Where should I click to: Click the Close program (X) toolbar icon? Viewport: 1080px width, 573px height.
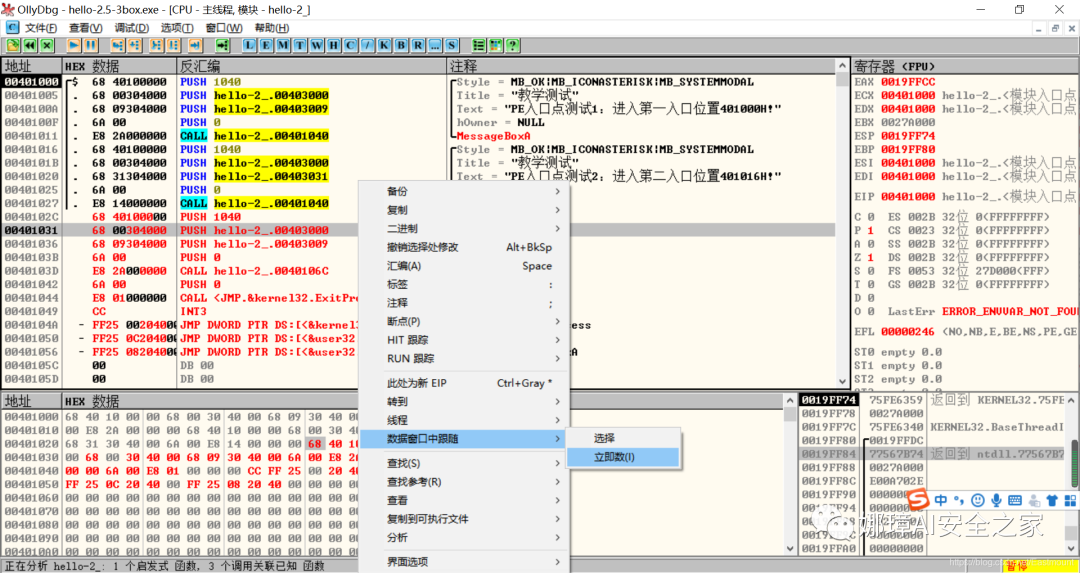46,45
